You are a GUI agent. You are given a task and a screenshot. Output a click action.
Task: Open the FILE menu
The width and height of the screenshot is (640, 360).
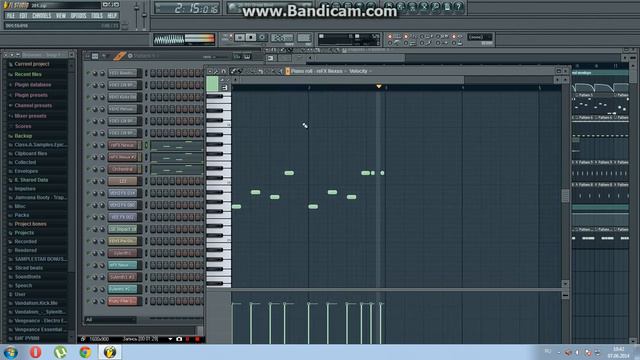[x=10, y=16]
